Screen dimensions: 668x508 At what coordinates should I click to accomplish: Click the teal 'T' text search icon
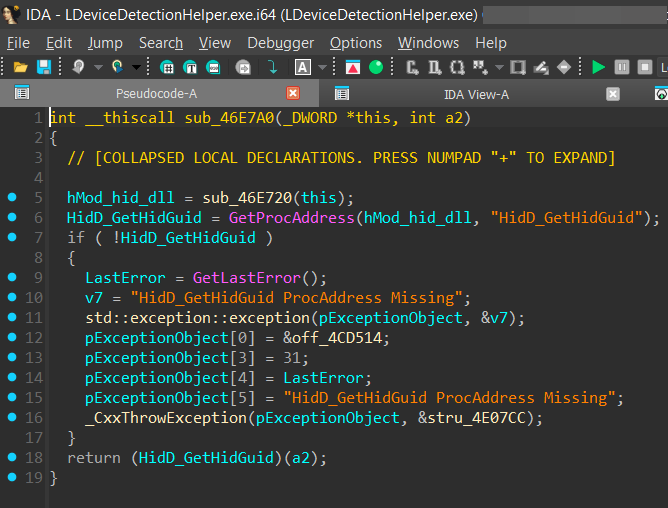point(190,67)
